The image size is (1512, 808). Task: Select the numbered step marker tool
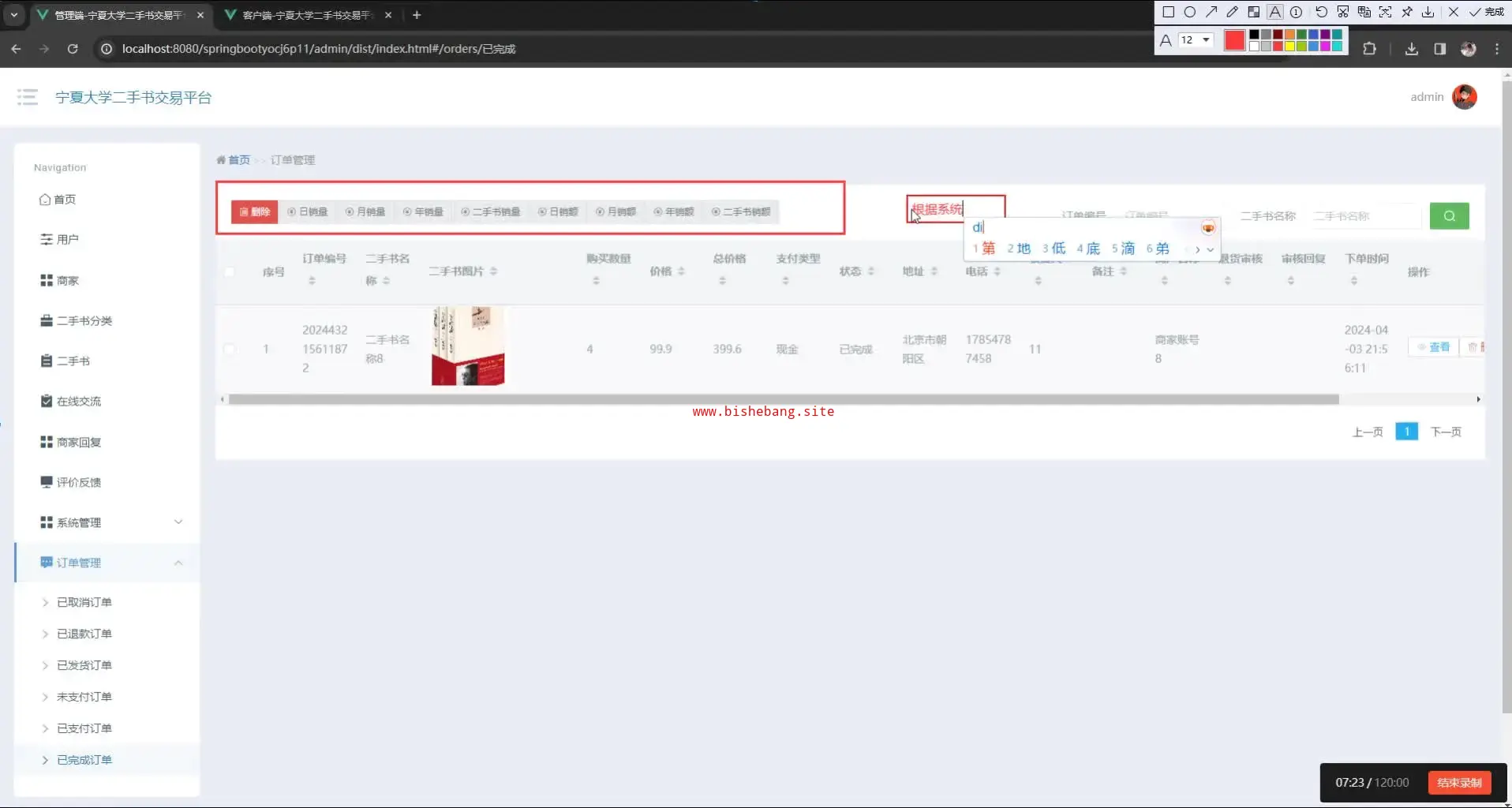click(1296, 12)
